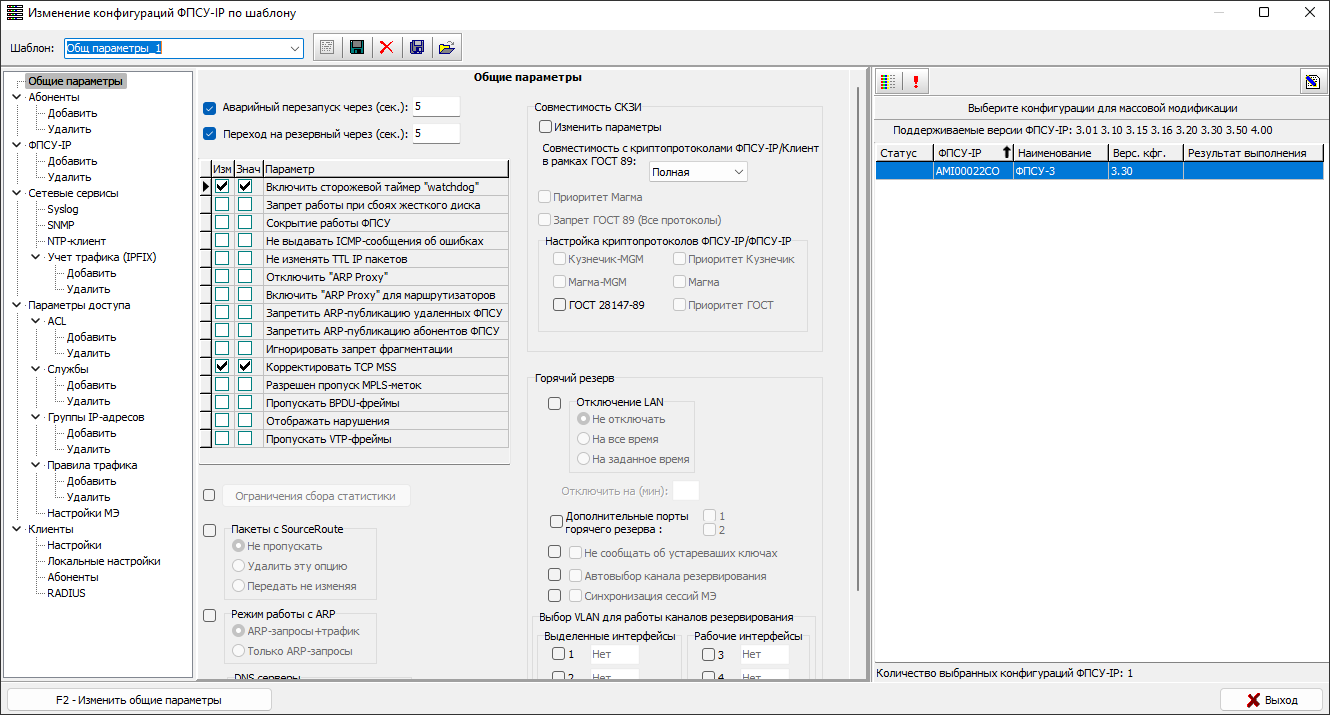This screenshot has width=1330, height=715.
Task: Collapse the 'Сетевые сервисы' tree node
Action: click(16, 193)
